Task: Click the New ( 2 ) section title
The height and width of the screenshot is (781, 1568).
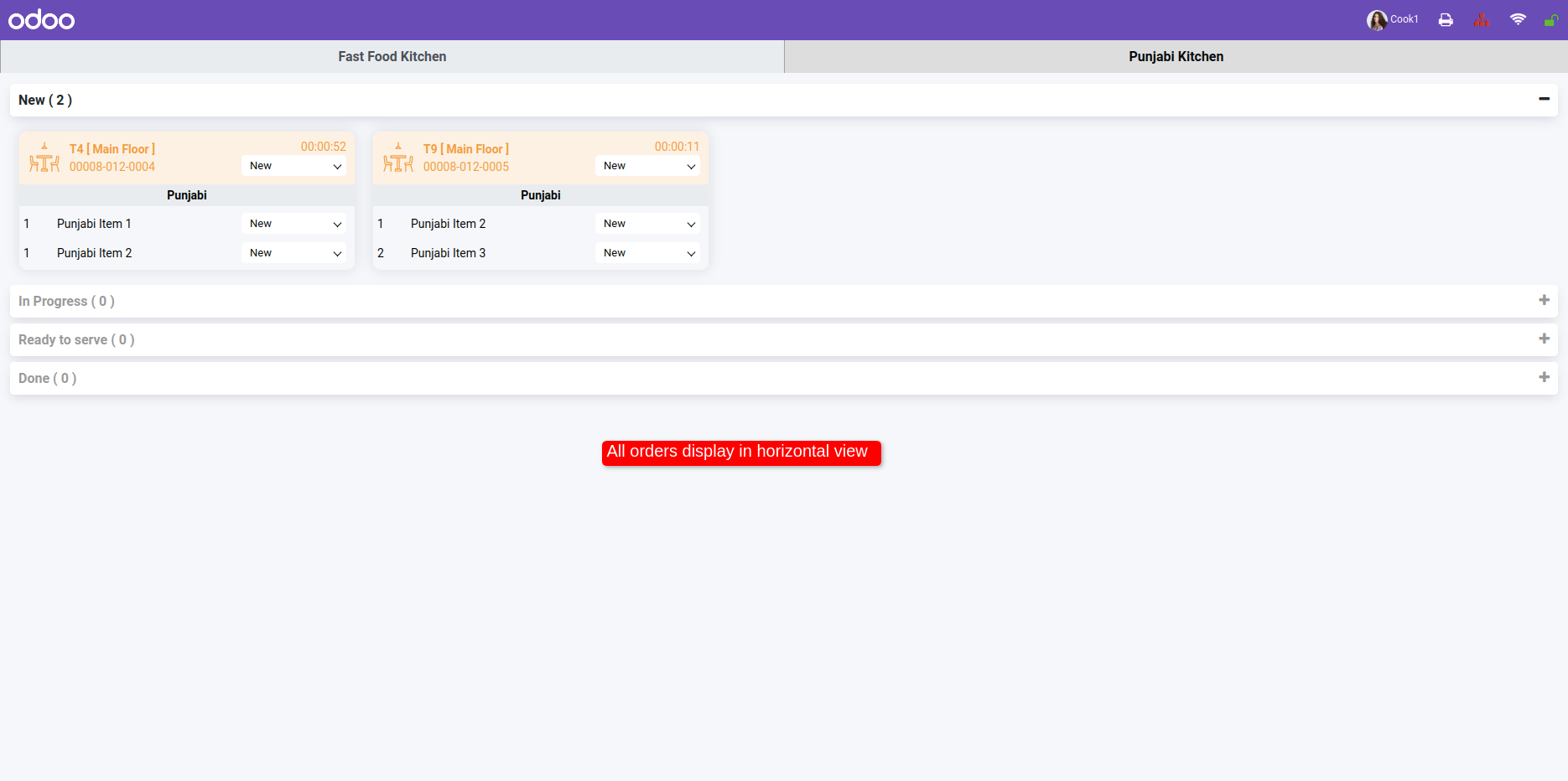Action: coord(45,100)
